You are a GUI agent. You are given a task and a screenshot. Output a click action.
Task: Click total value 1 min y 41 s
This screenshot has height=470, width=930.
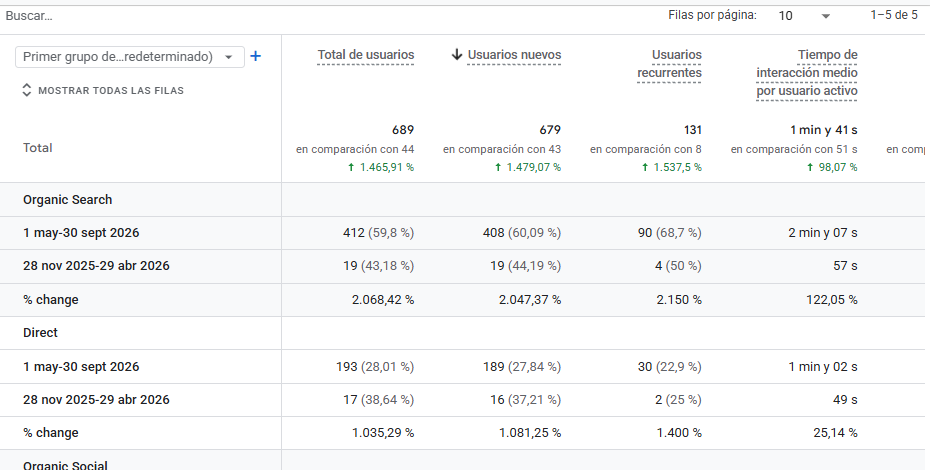pos(824,130)
